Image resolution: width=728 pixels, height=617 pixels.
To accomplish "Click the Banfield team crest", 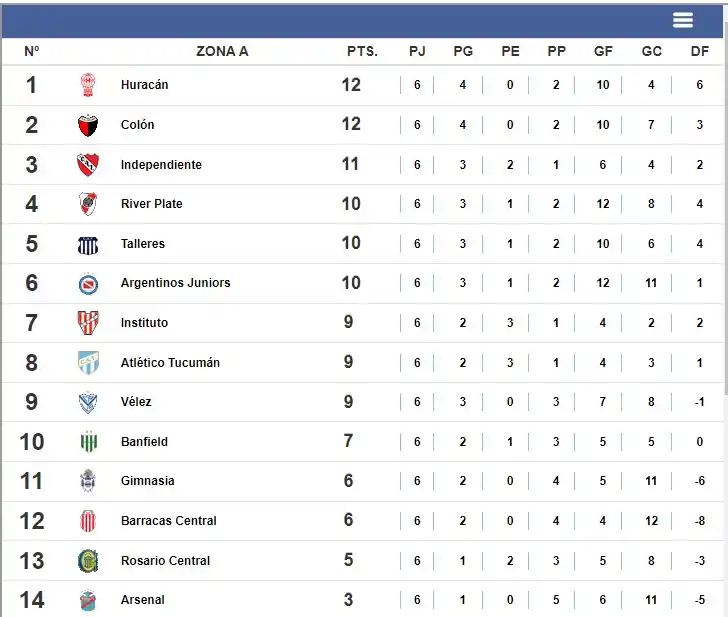I will [88, 442].
